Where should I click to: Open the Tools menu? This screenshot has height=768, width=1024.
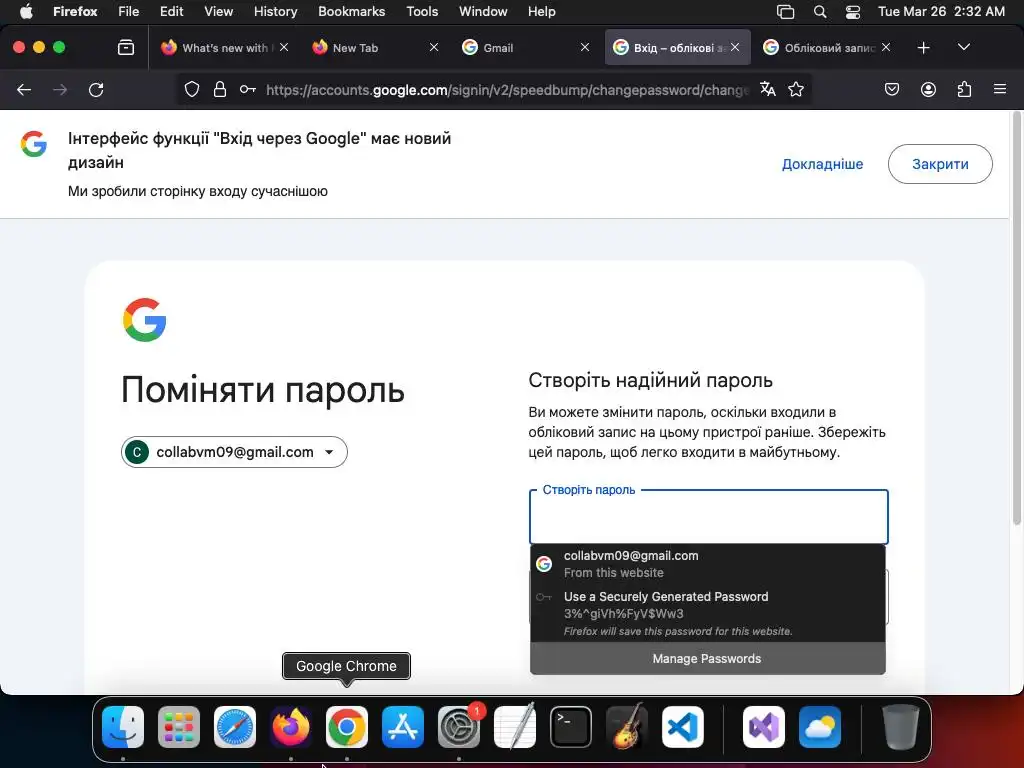click(422, 11)
